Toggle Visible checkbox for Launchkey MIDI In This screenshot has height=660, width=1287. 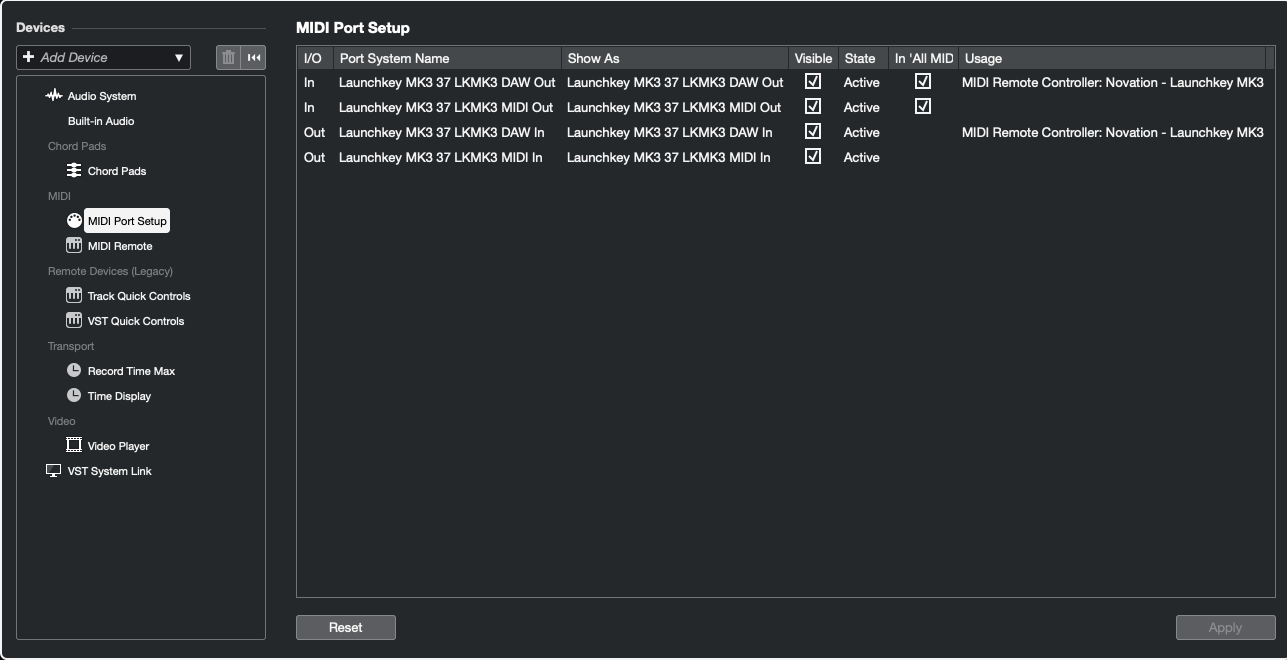point(813,157)
